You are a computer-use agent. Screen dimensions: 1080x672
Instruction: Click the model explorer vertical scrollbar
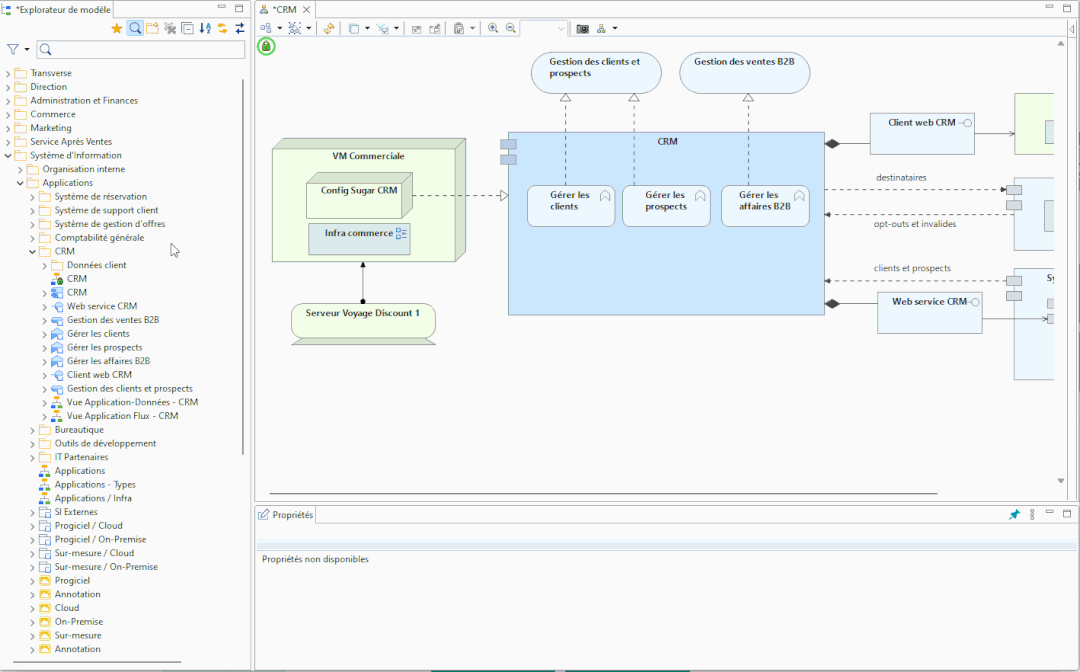pos(243,267)
